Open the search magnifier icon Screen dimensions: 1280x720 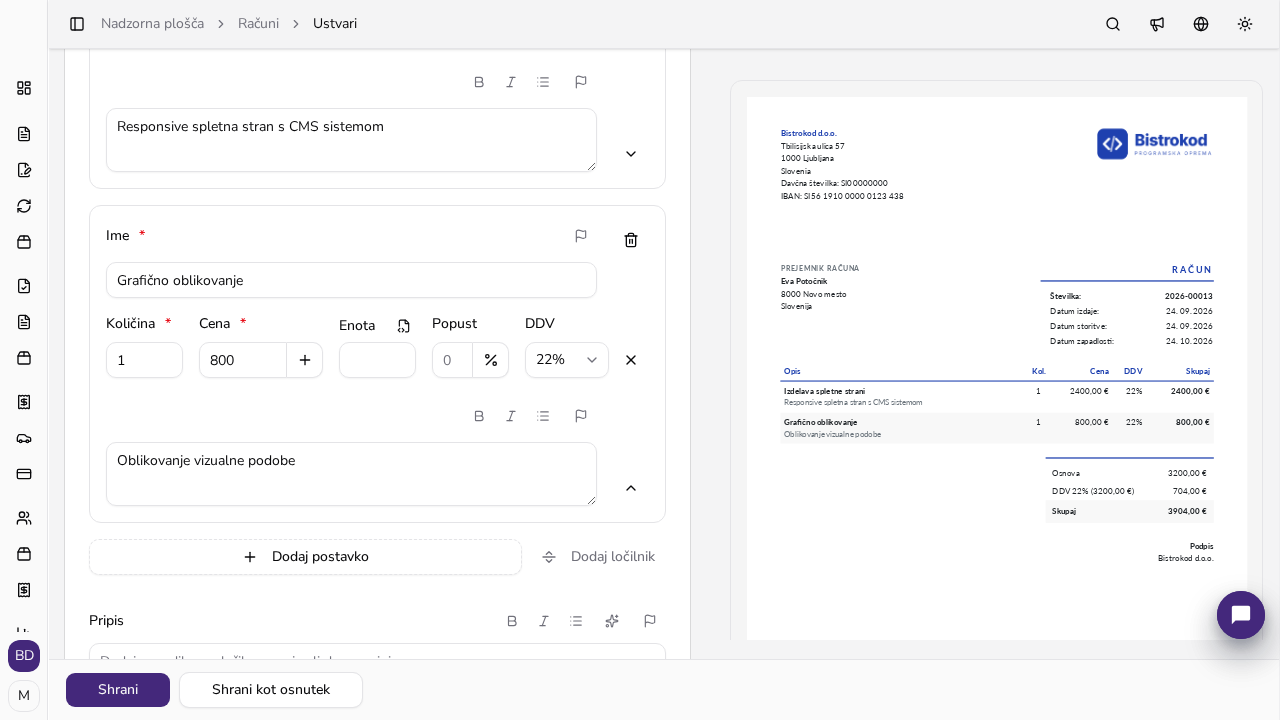(1113, 24)
